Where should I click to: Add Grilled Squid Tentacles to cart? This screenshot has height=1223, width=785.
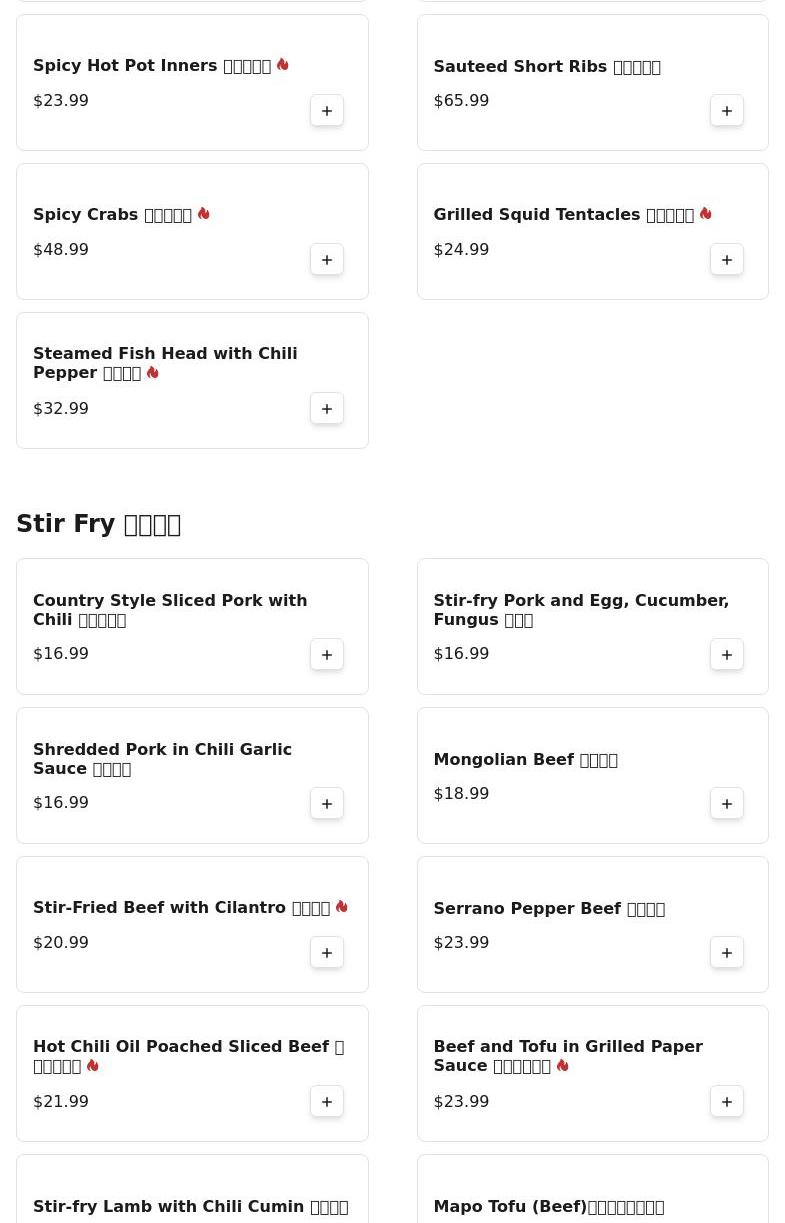tap(727, 260)
